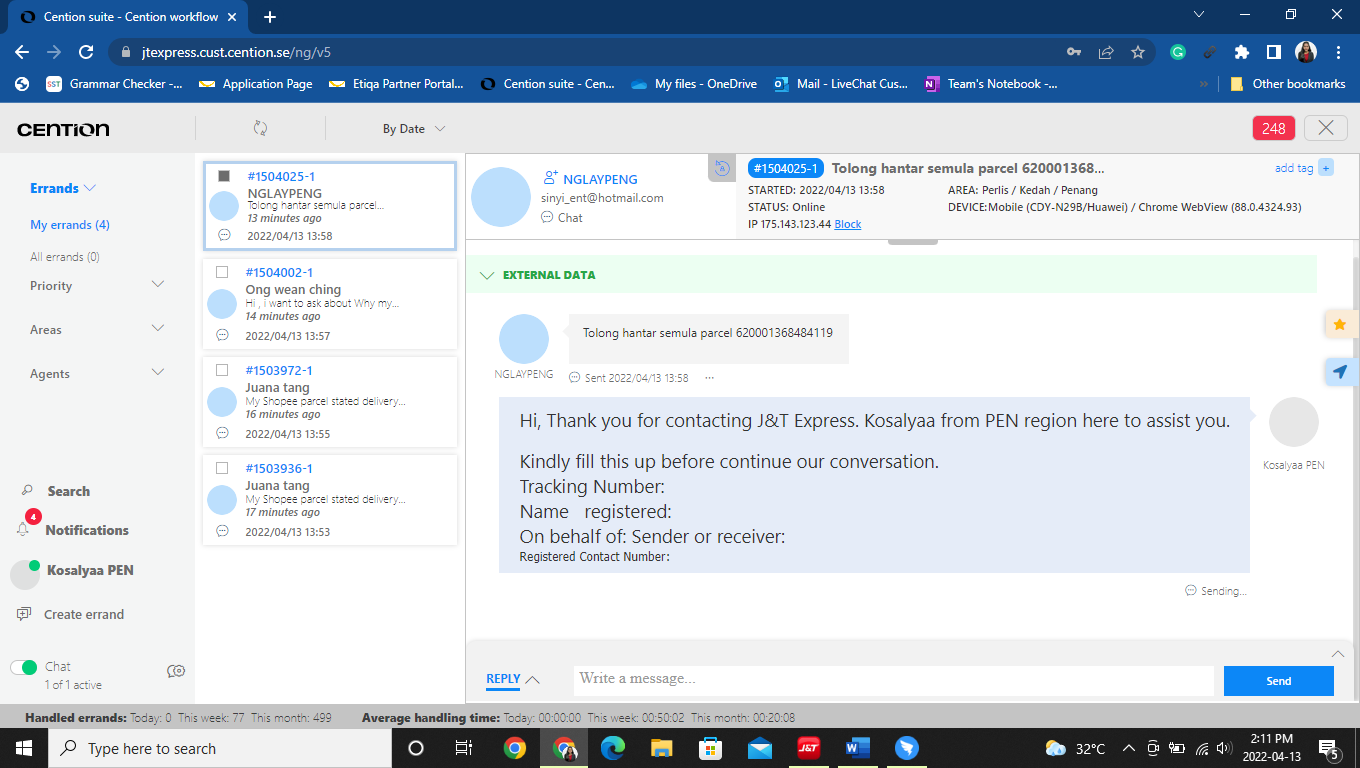1360x768 pixels.
Task: Click the three-dot menu after sent message
Action: pos(710,378)
